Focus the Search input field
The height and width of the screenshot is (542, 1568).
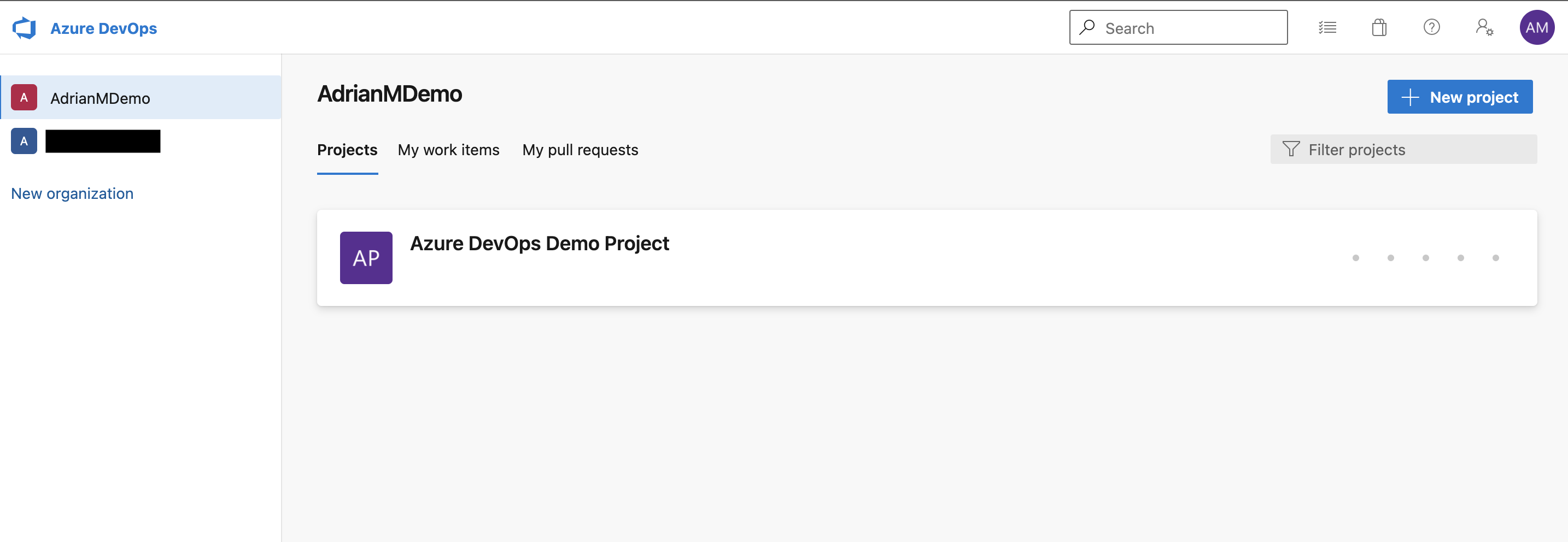[x=1178, y=27]
